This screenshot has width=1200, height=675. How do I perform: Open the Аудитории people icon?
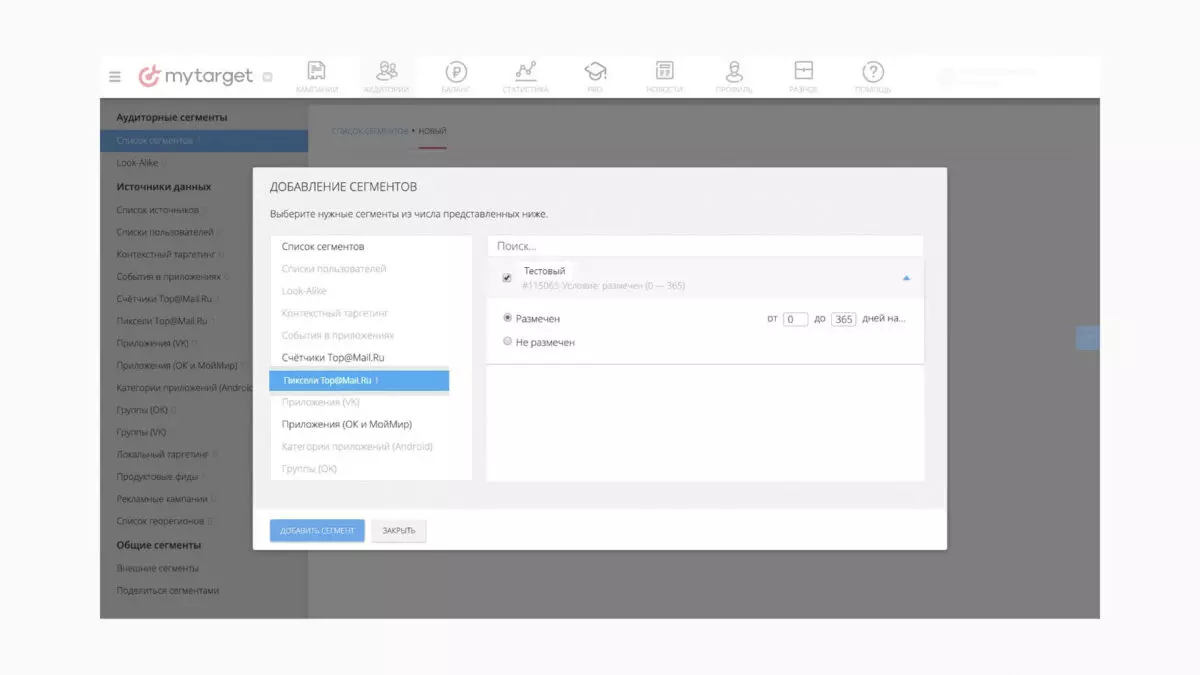pos(386,71)
